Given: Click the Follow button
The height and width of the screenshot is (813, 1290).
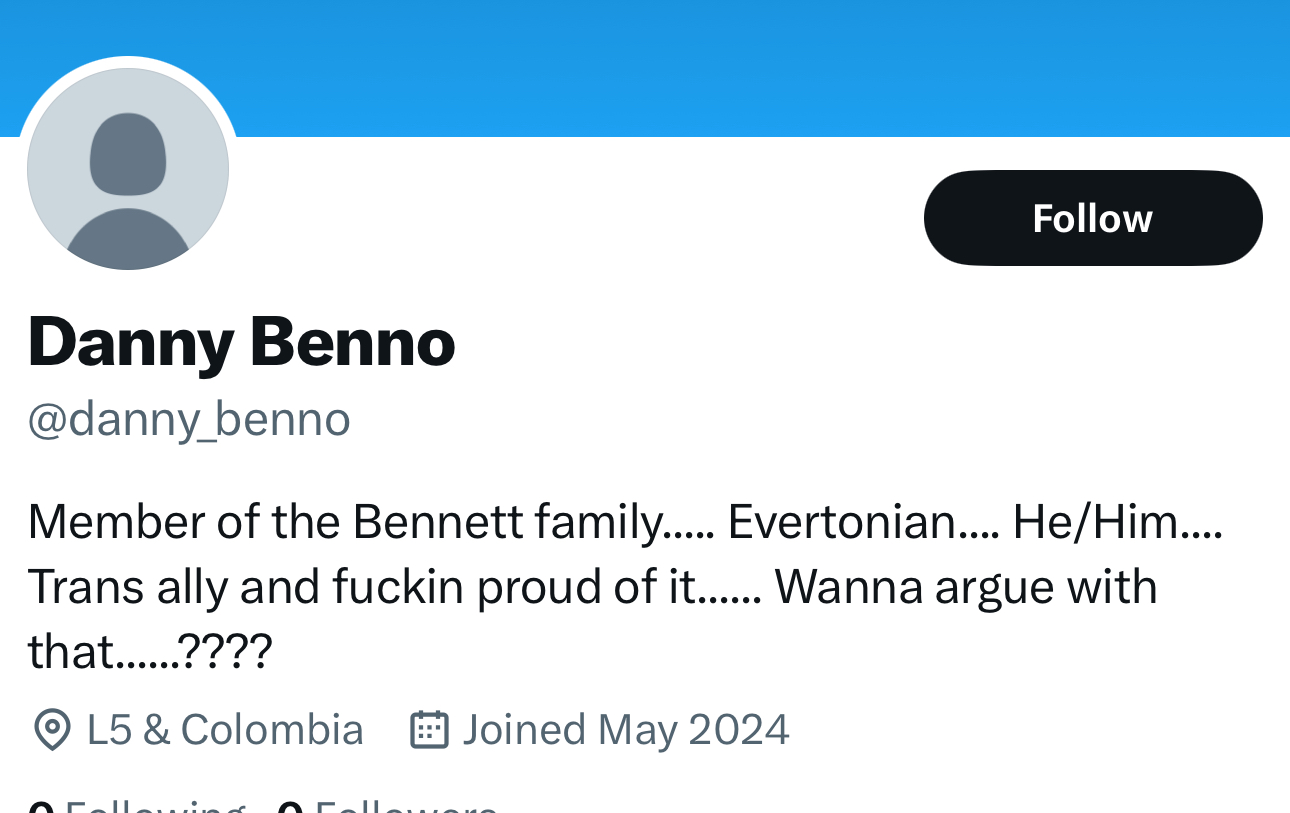Looking at the screenshot, I should coord(1092,218).
